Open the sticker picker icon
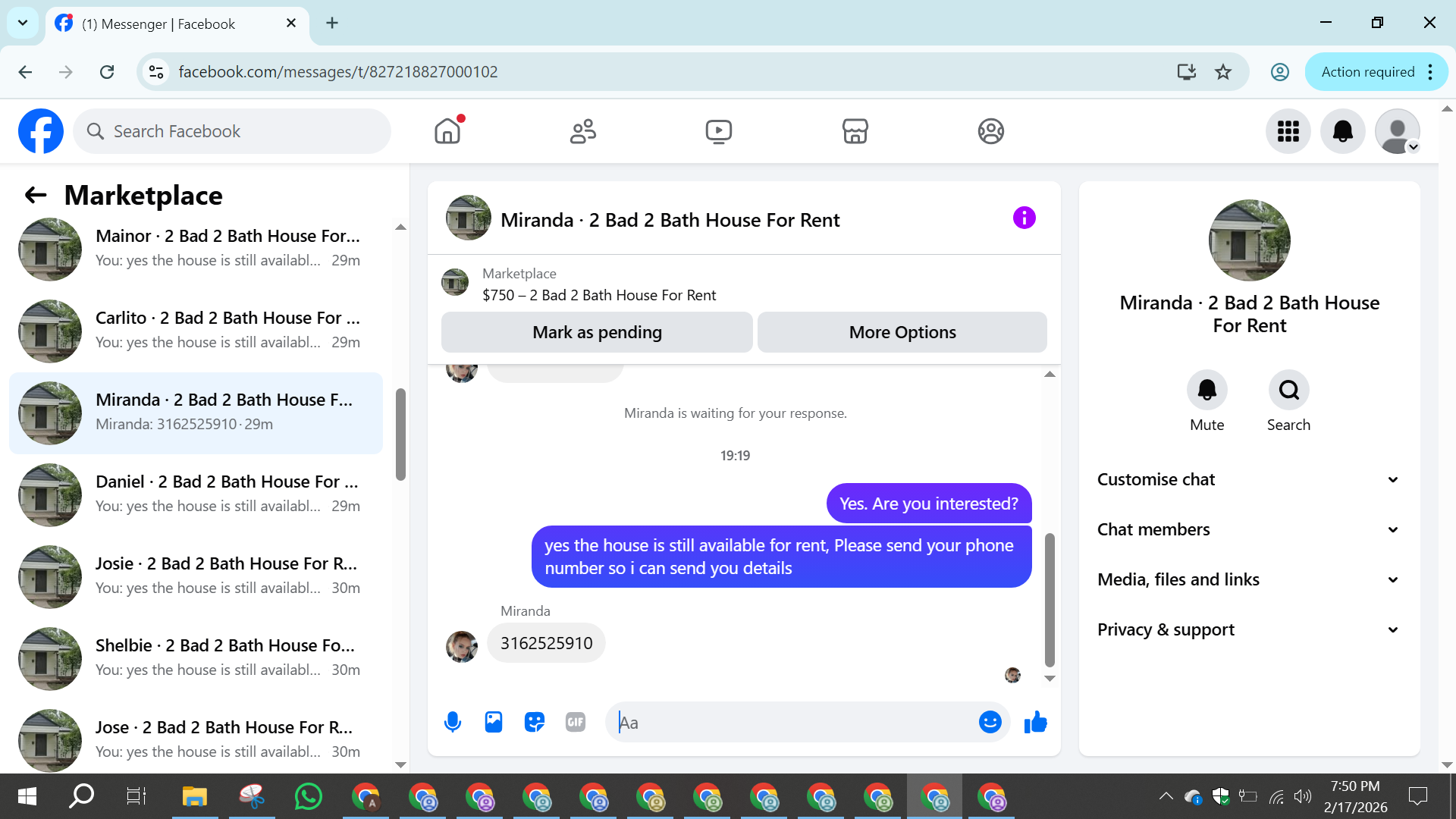This screenshot has height=819, width=1456. 535,722
